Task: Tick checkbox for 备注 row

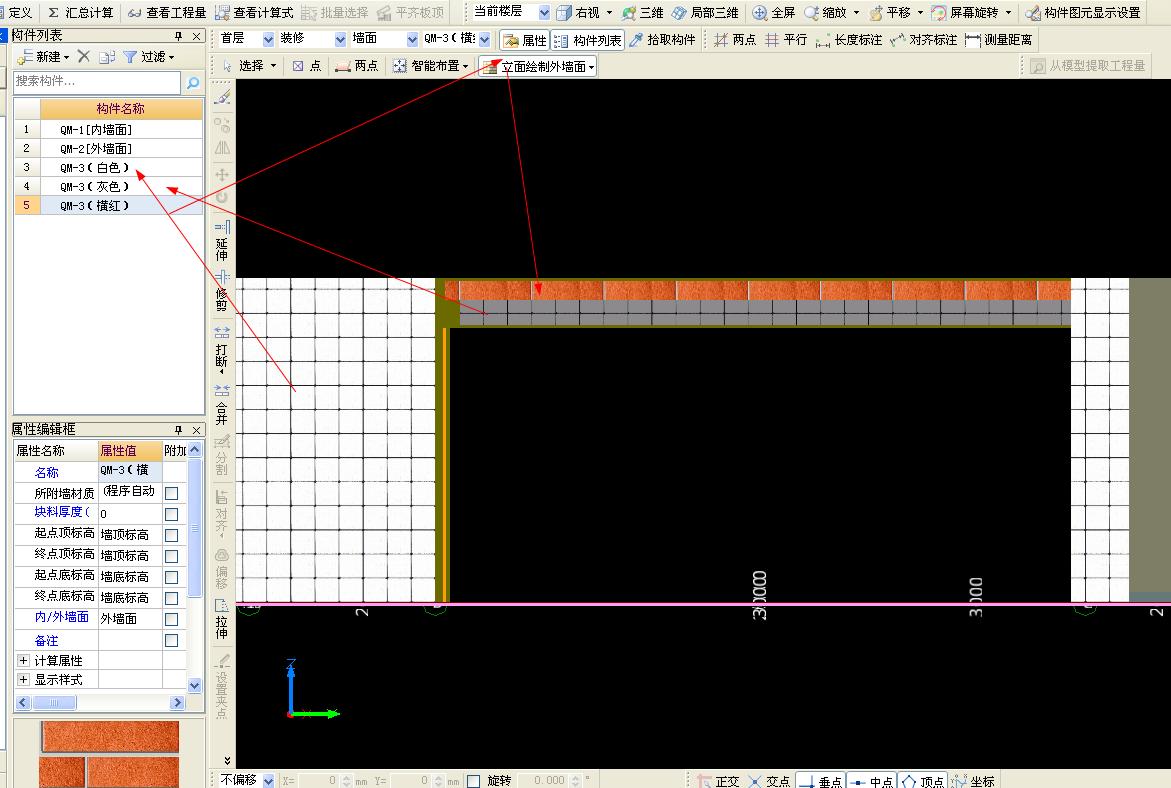Action: point(171,640)
